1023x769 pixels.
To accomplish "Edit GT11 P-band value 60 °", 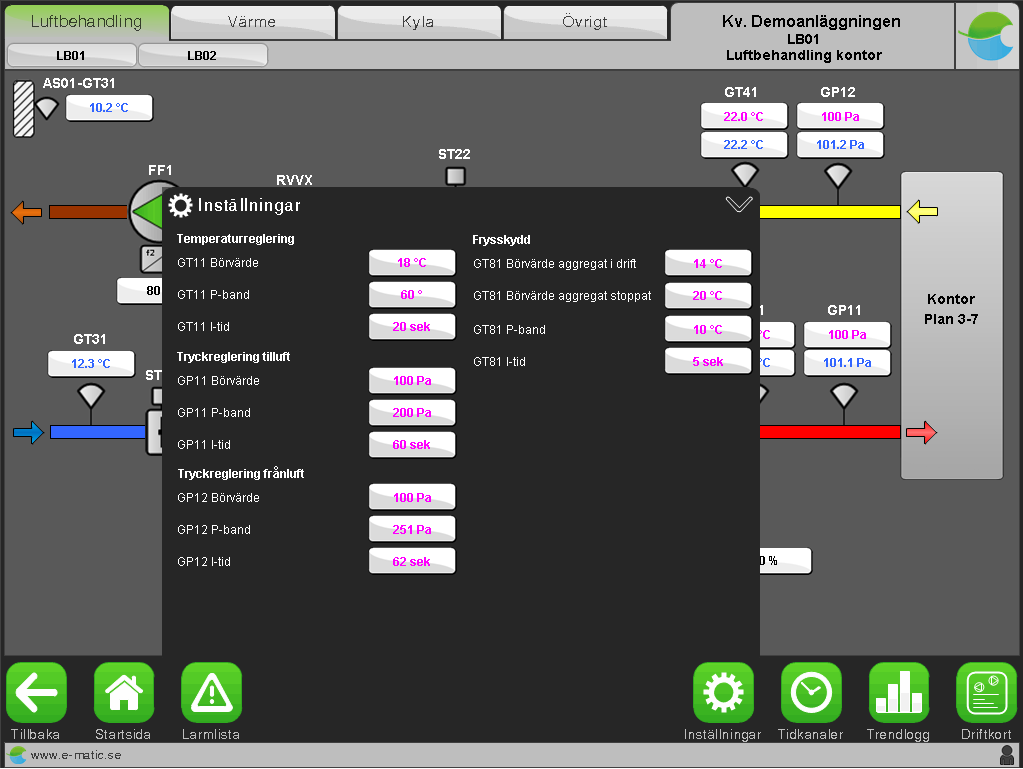I will (x=412, y=295).
